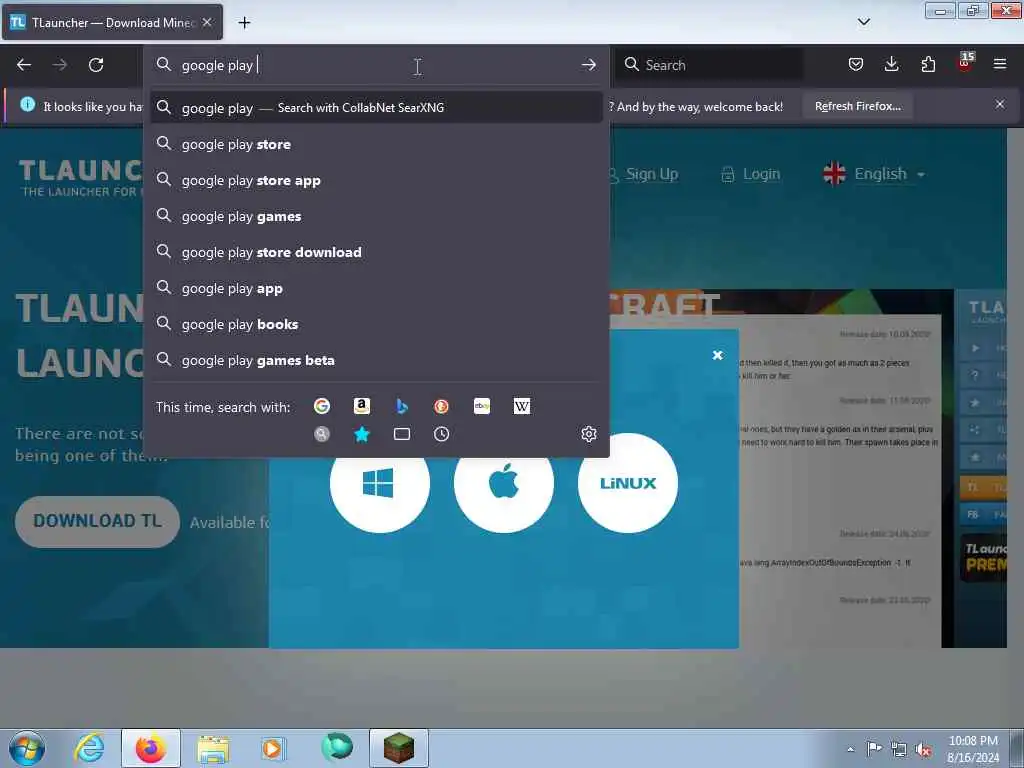
Task: Select suggestion 'google play books'
Action: coord(376,324)
